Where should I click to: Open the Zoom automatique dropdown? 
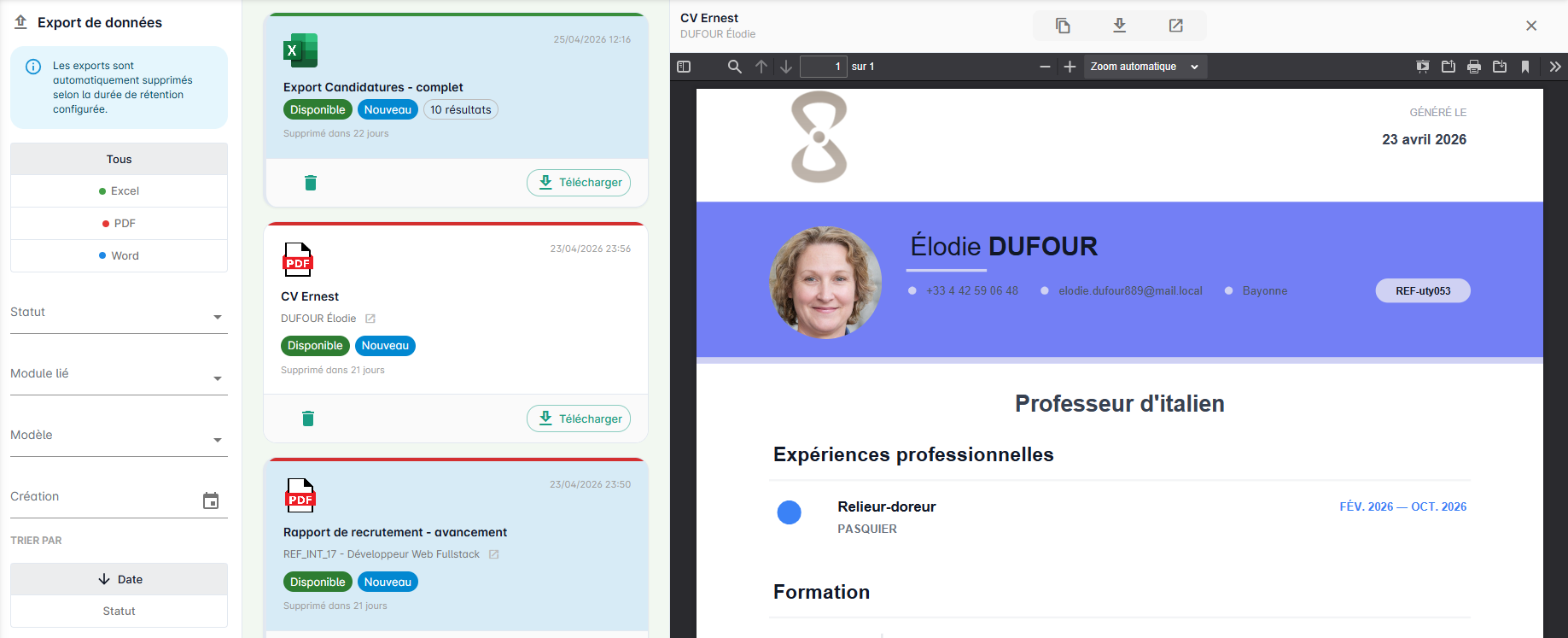pos(1145,67)
